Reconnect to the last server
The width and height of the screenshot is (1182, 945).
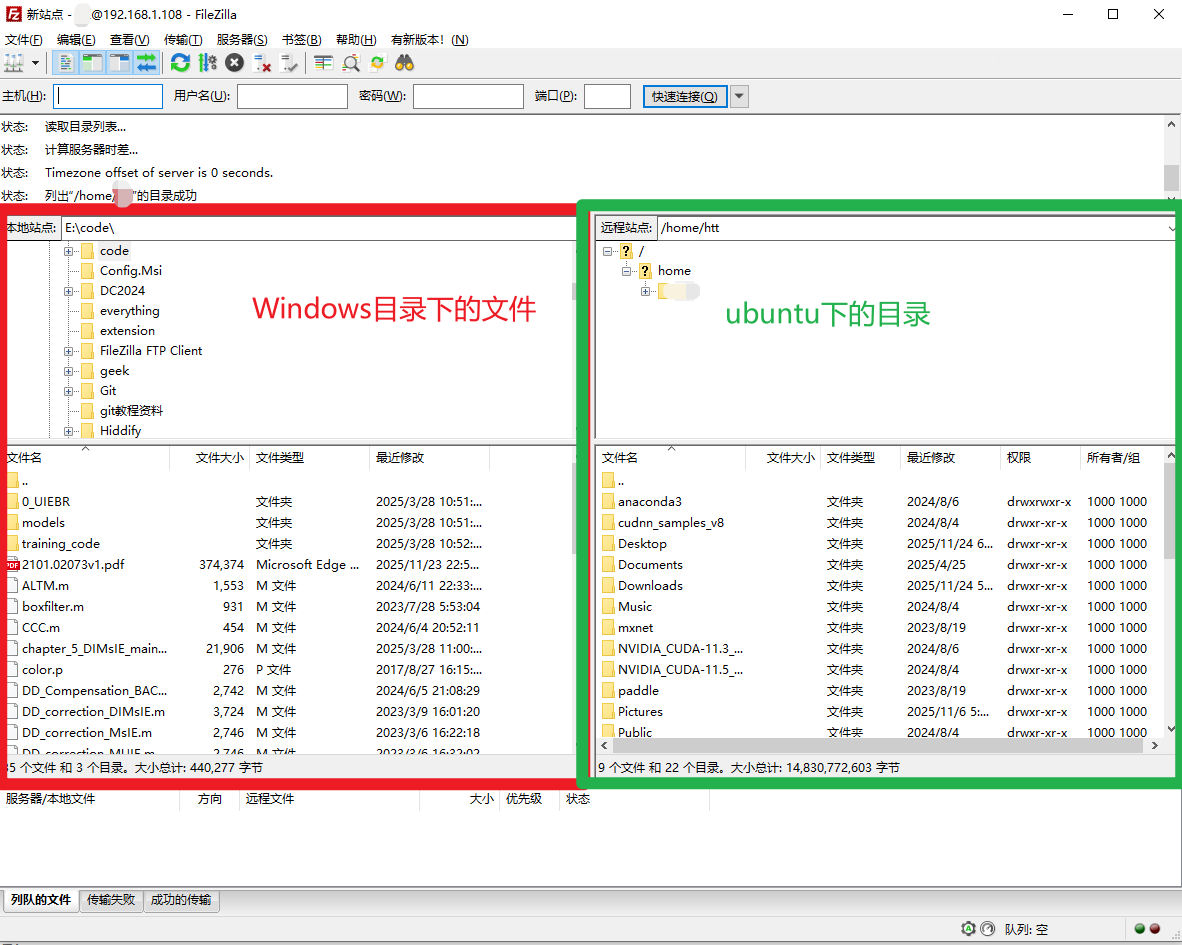click(x=289, y=63)
